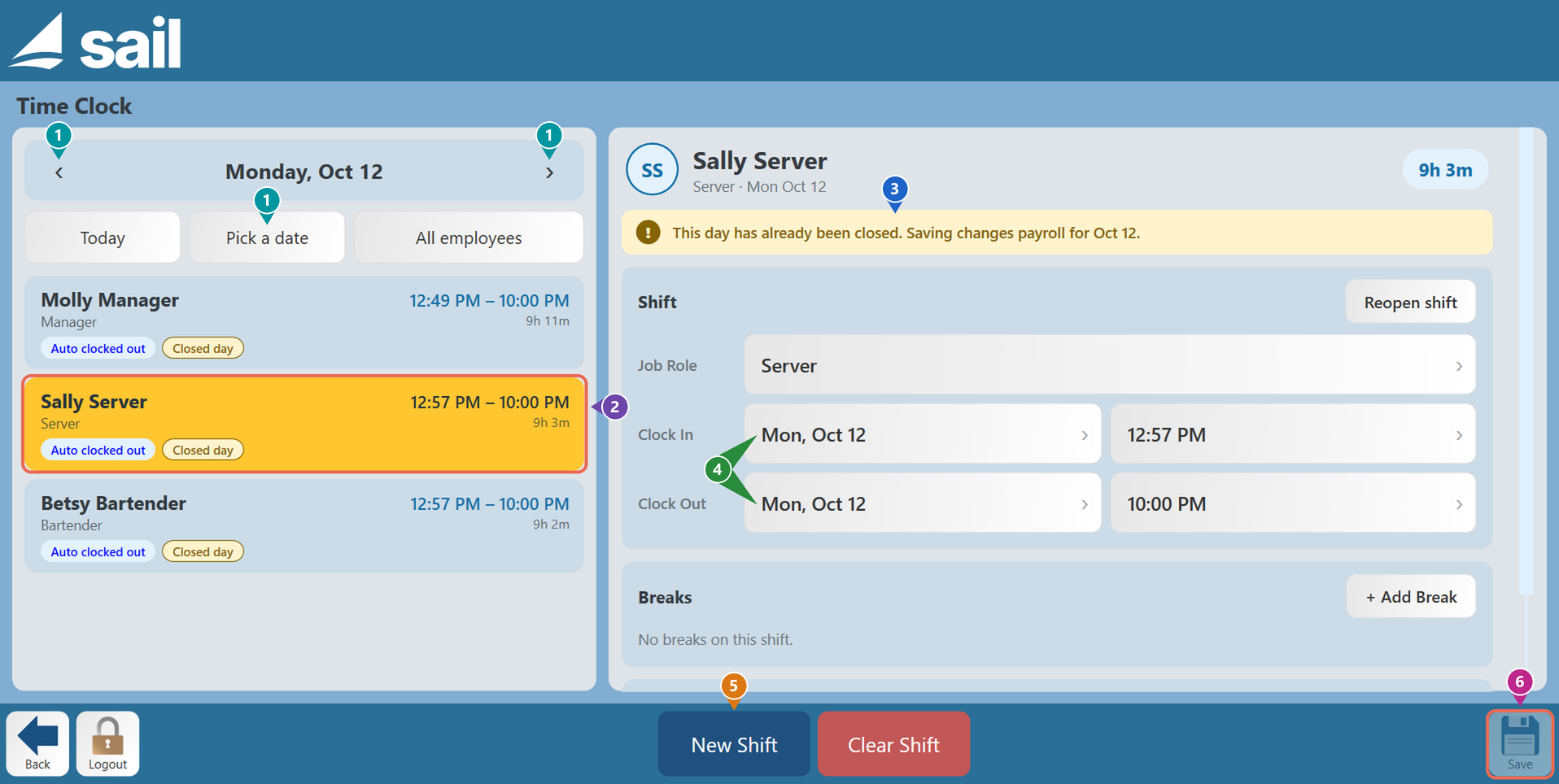Click the Sail logo
Screen dimensions: 1559x784
pyautogui.click(x=94, y=41)
